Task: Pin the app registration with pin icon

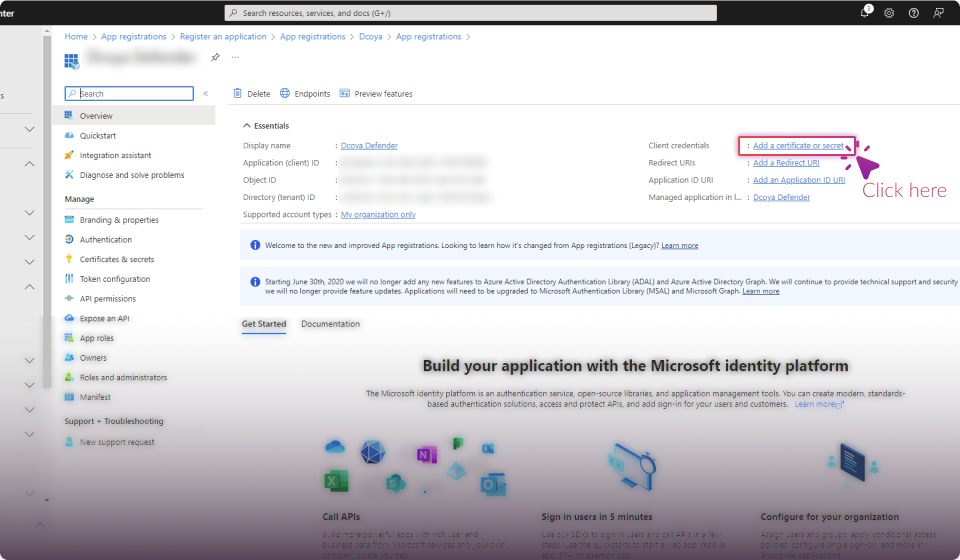Action: 215,58
